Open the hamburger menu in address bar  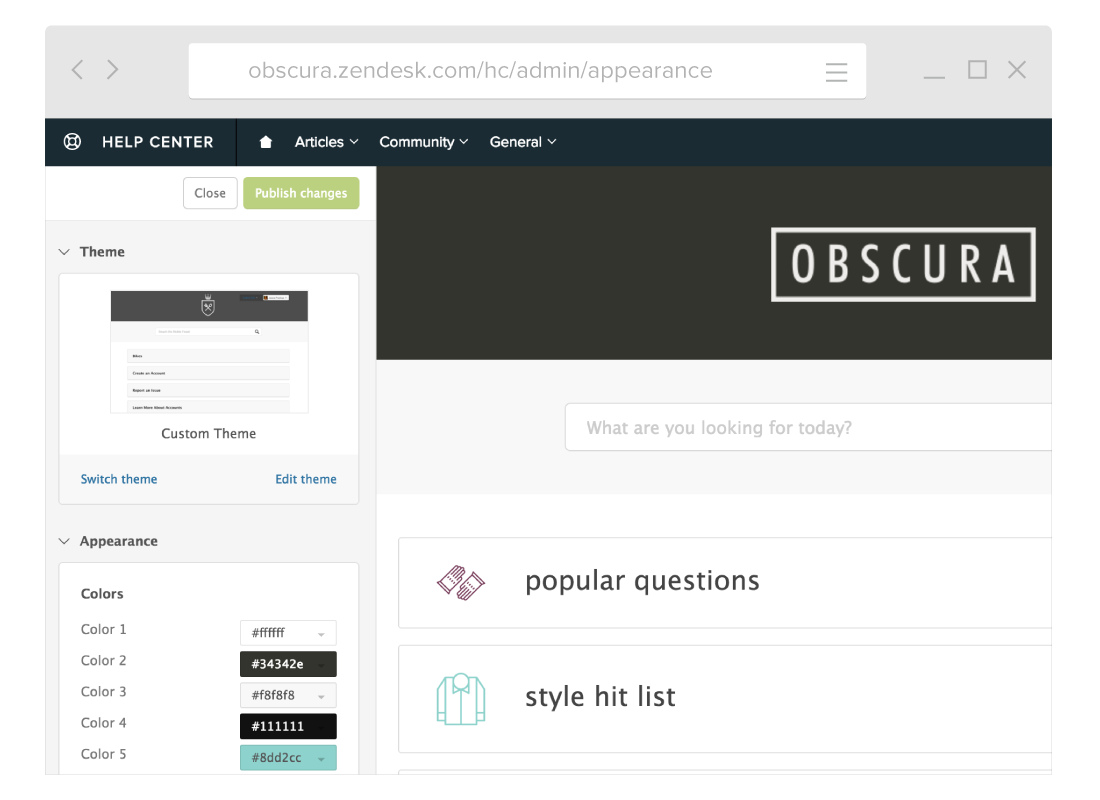click(x=836, y=72)
